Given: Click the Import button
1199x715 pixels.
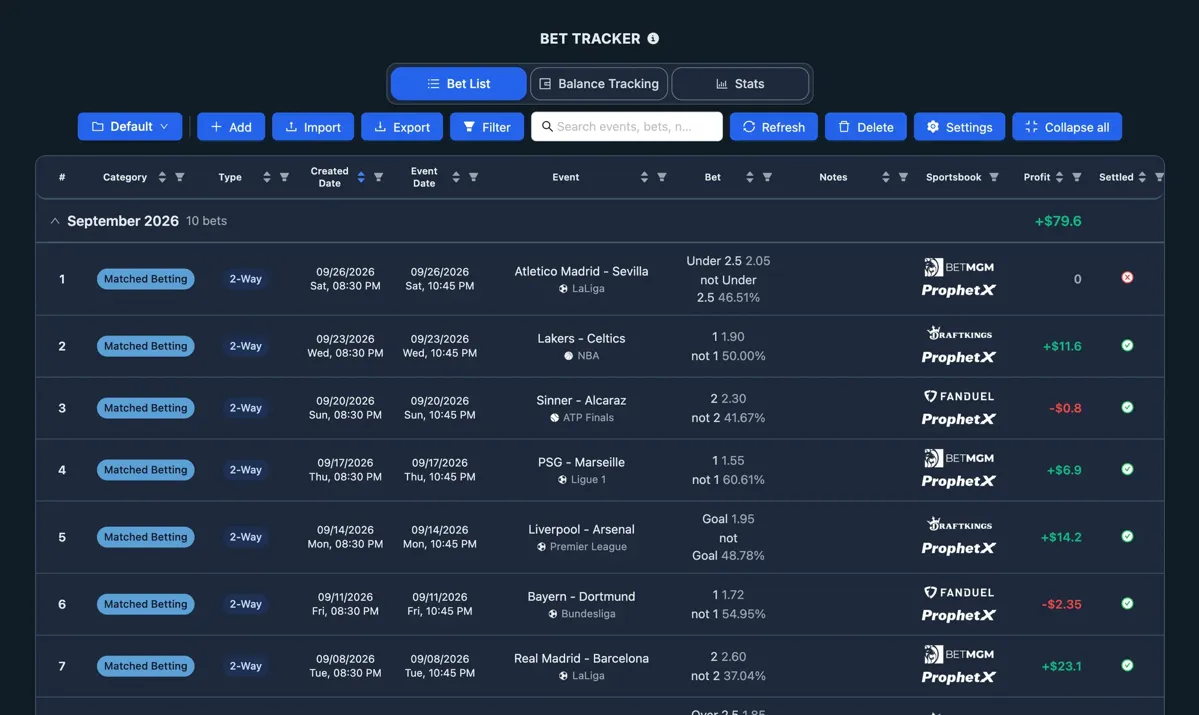Looking at the screenshot, I should pos(313,127).
